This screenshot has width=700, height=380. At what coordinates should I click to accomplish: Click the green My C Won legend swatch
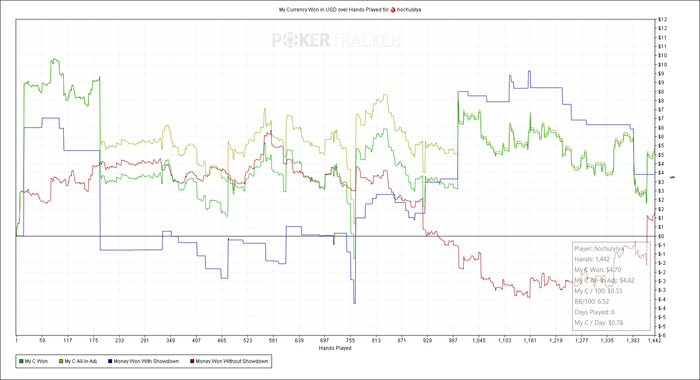[x=21, y=361]
